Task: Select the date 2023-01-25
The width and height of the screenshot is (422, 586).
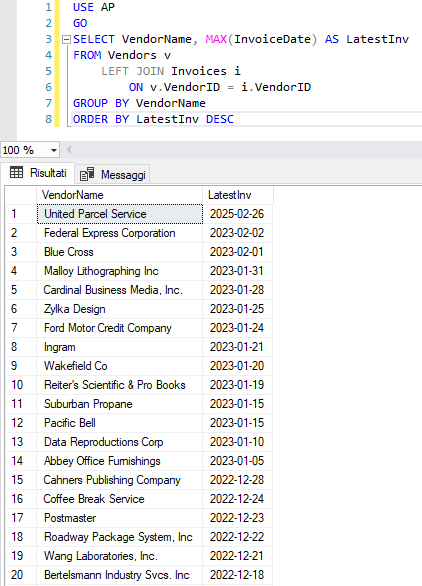Action: 237,309
